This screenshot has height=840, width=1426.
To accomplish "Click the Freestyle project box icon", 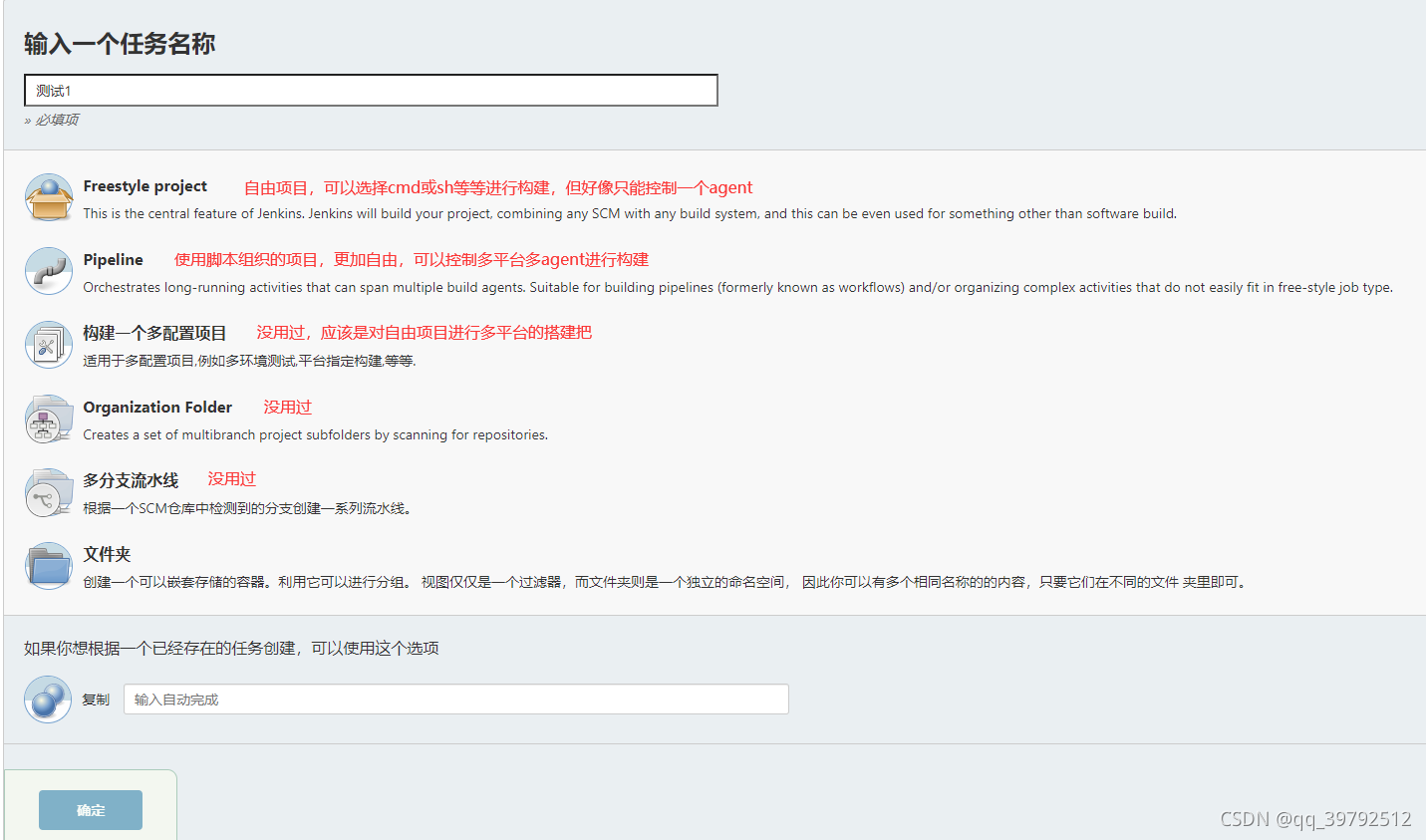I will (49, 197).
